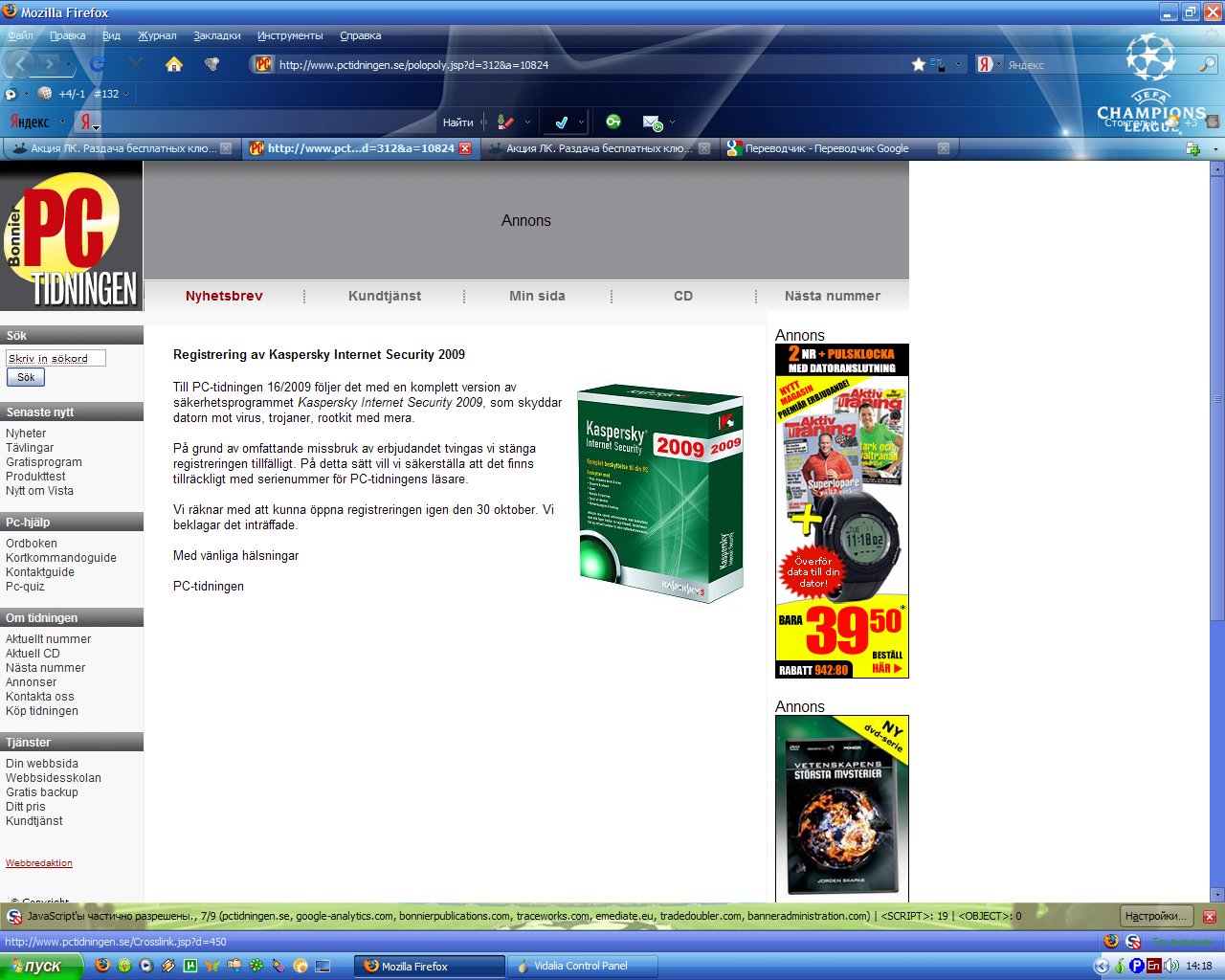
Task: Go to the Home page icon
Action: [x=173, y=64]
